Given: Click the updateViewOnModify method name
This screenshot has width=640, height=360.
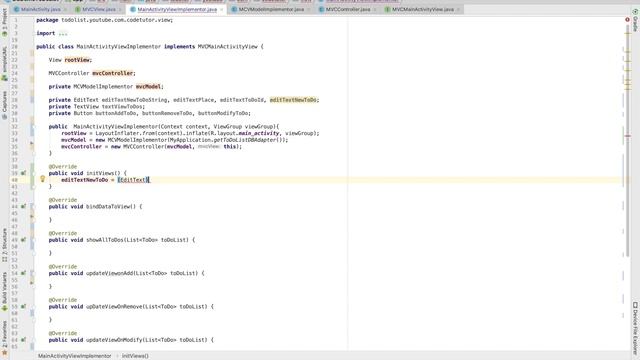Looking at the screenshot, I should tap(114, 340).
